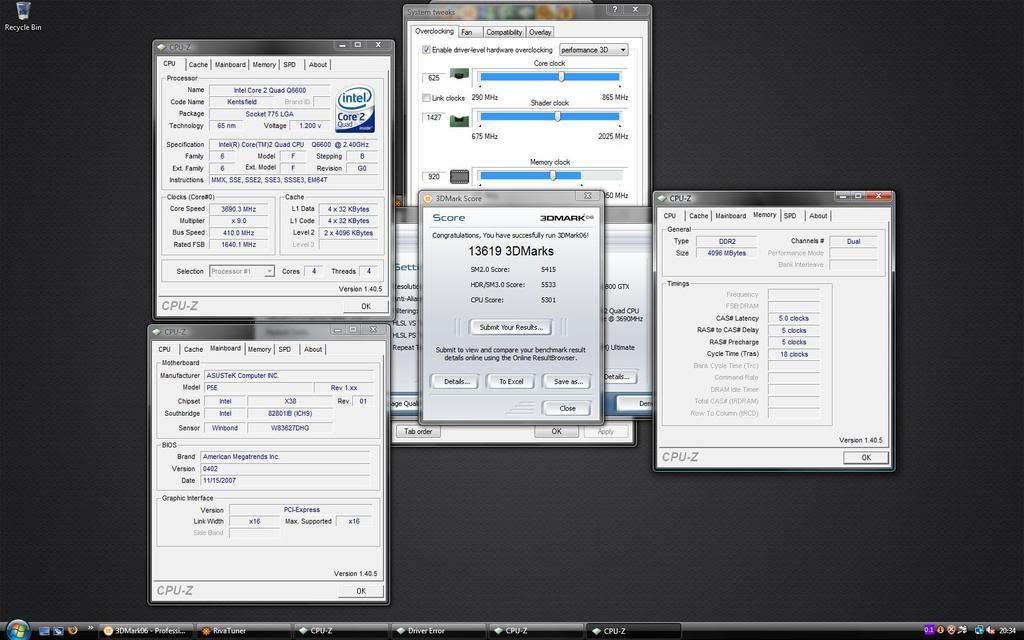Open Details in the 3DMark Score dialog
Image resolution: width=1024 pixels, height=640 pixels.
pyautogui.click(x=456, y=381)
